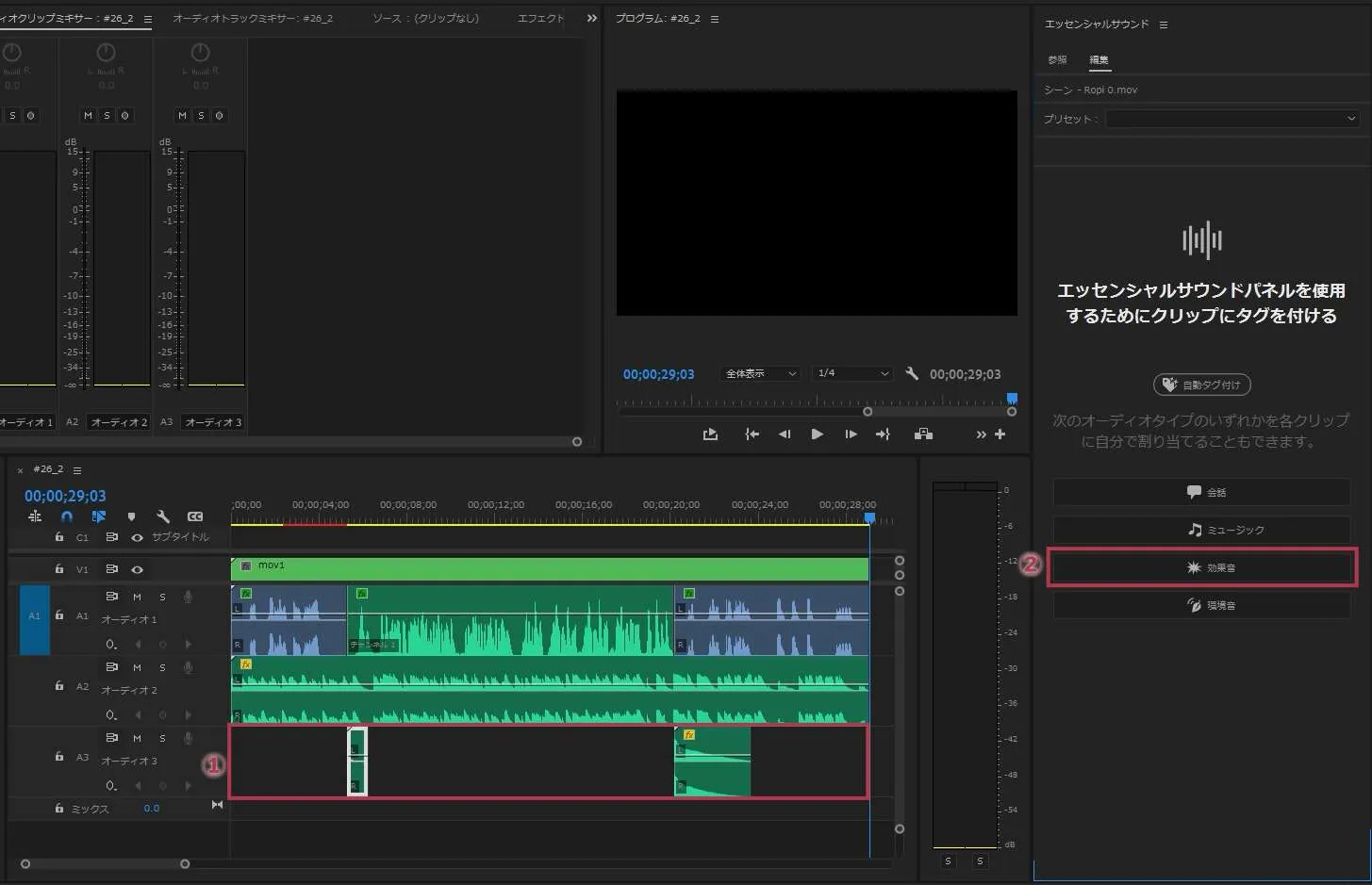The image size is (1372, 885).
Task: Toggle V1 track output eye
Action: tap(138, 569)
